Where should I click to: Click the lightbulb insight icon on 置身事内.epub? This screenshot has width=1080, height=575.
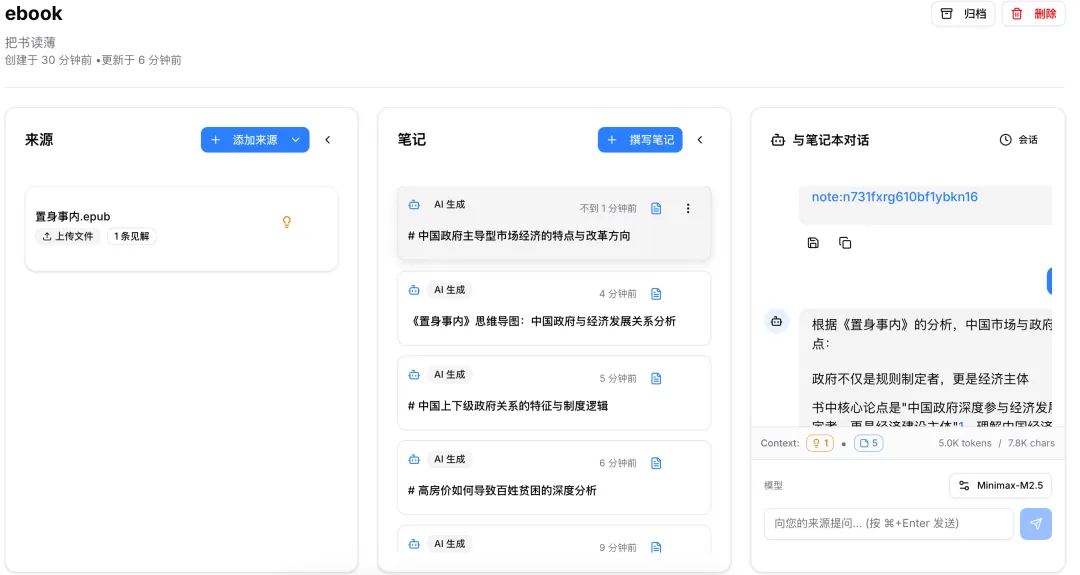287,222
